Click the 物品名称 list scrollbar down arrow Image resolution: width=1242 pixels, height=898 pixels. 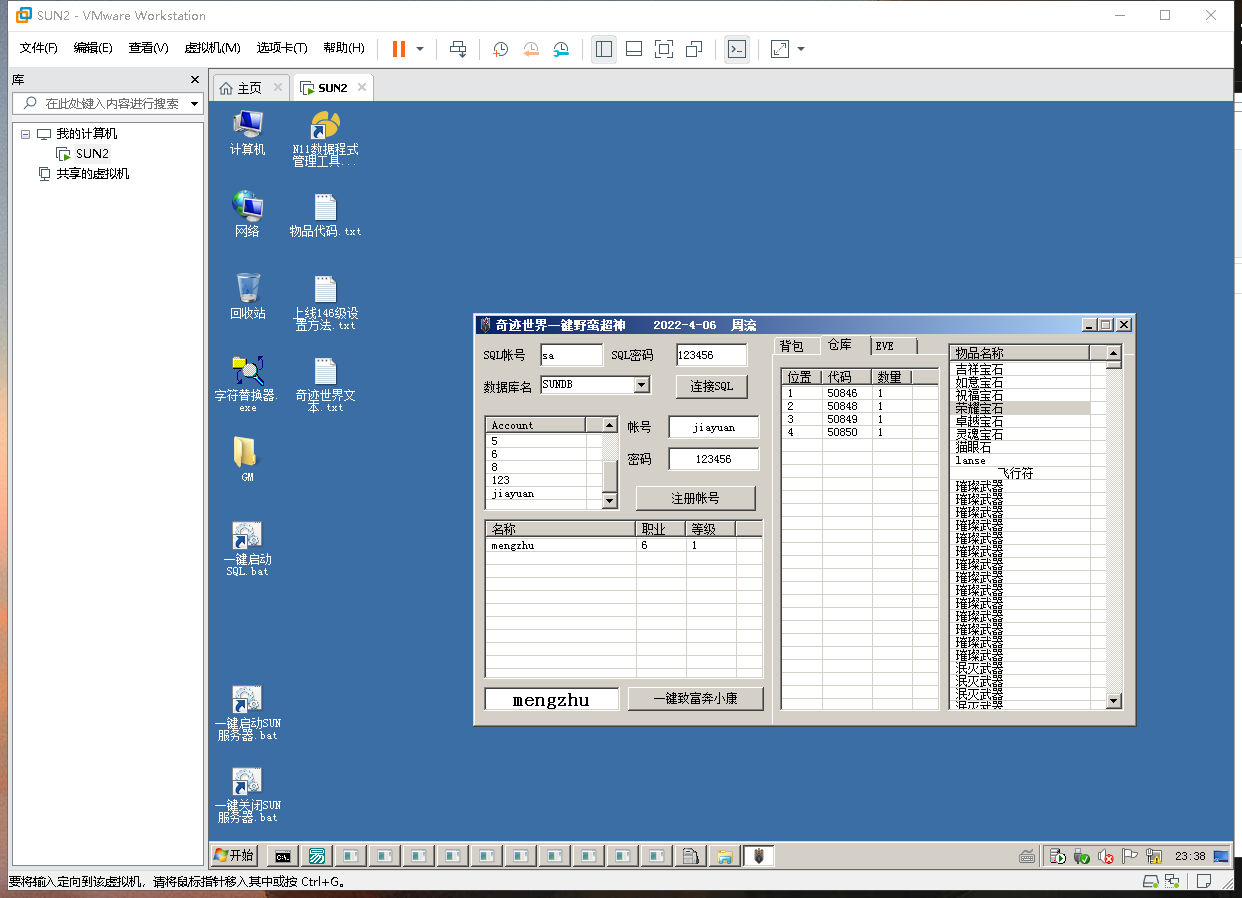(1114, 702)
